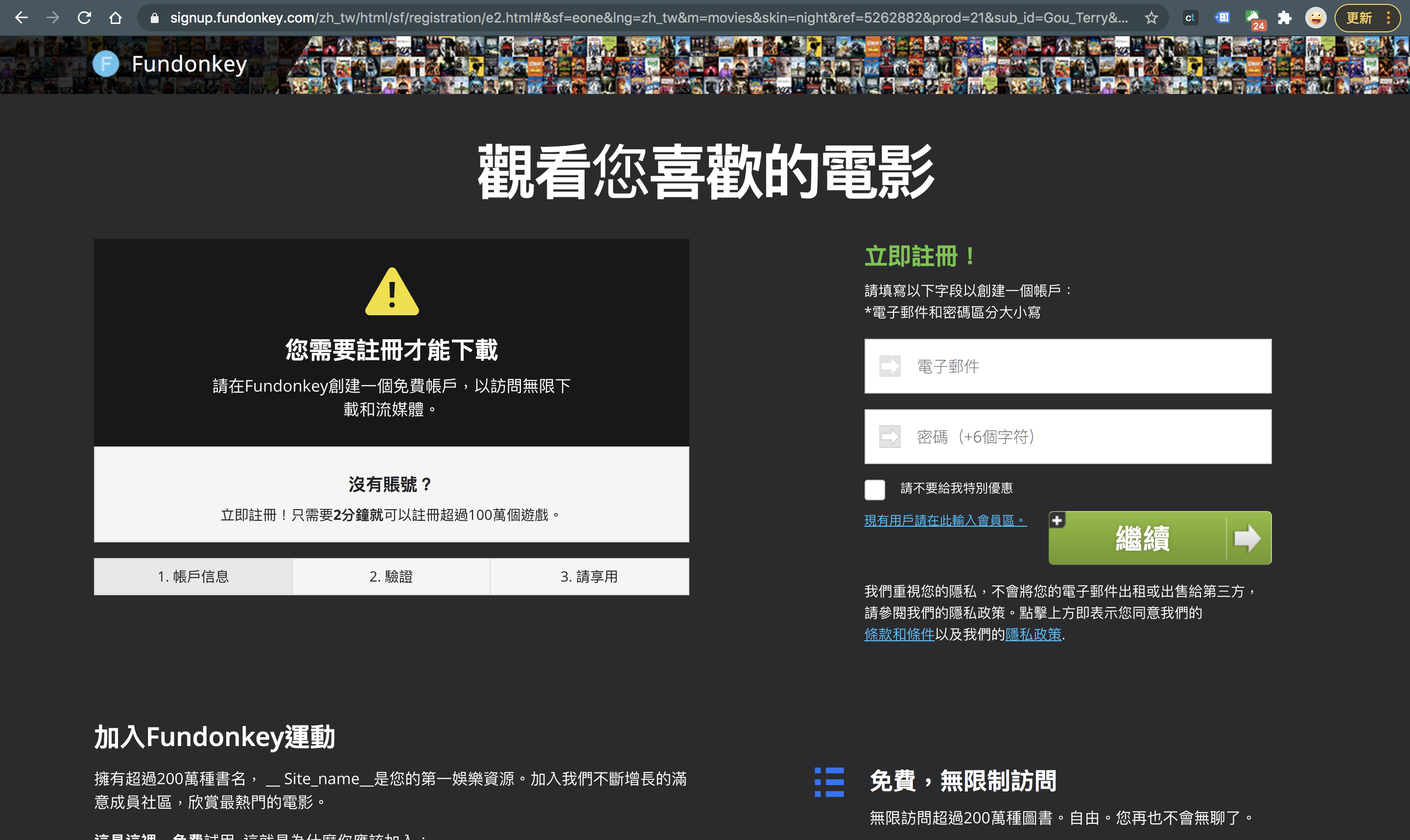The image size is (1410, 840).
Task: Click the *電子郵件和密碼區分大小寫 note
Action: tap(953, 312)
